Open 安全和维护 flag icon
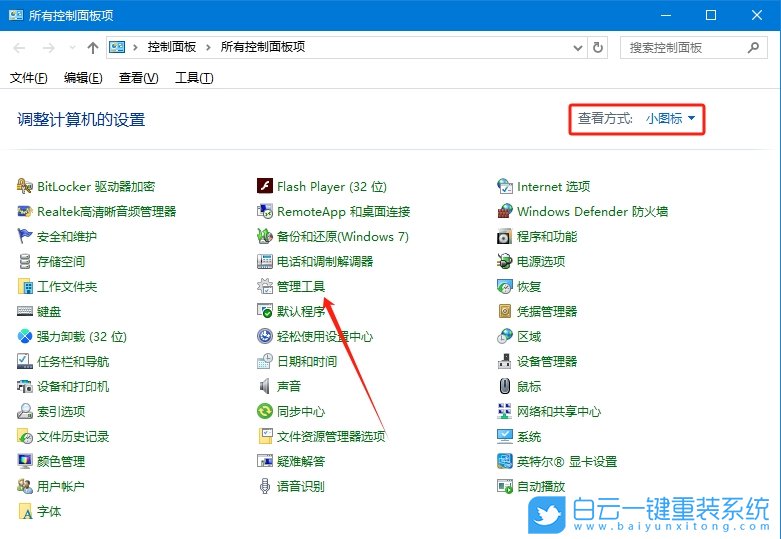The image size is (781, 539). coord(24,236)
